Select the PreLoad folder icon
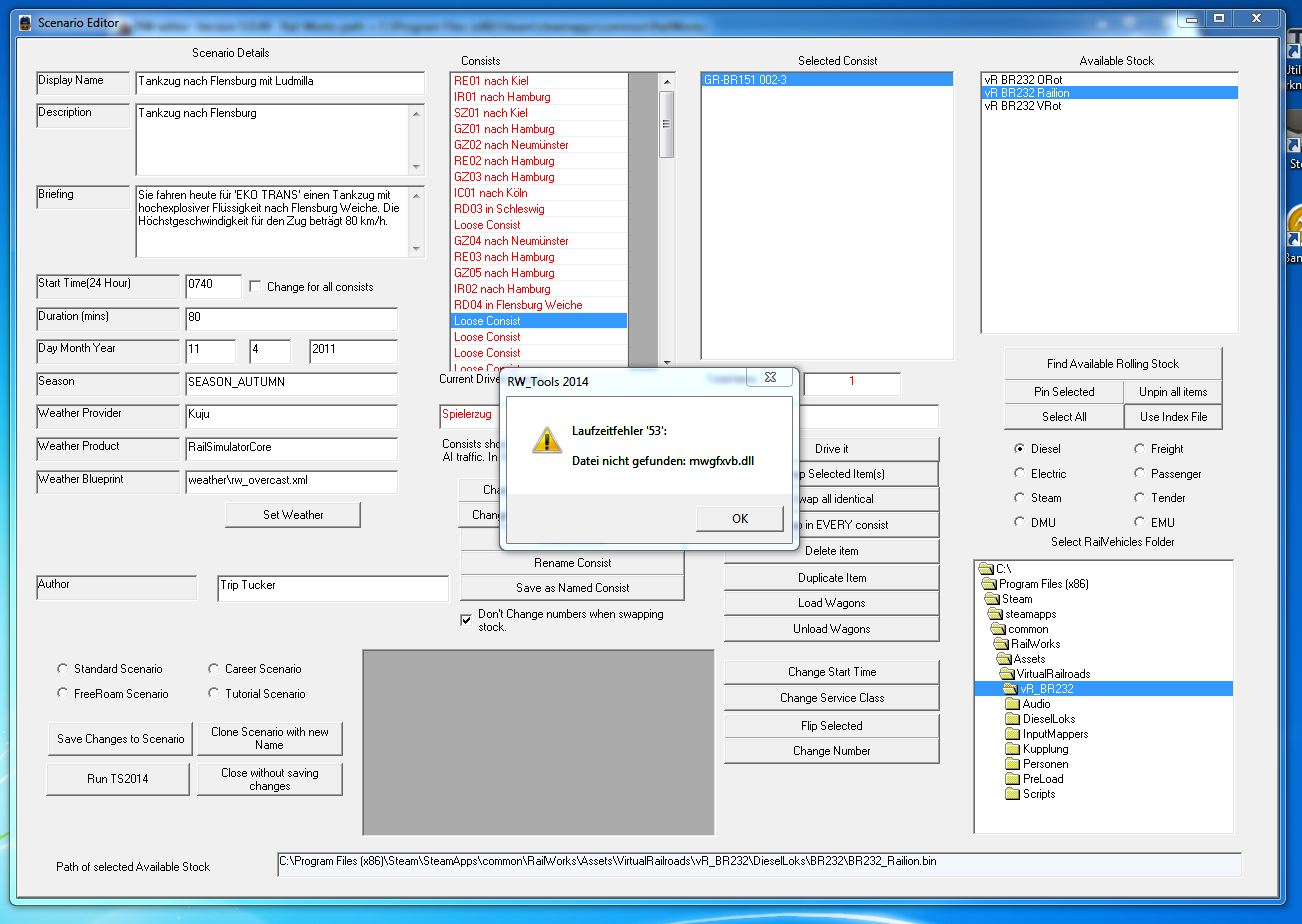 (1013, 779)
